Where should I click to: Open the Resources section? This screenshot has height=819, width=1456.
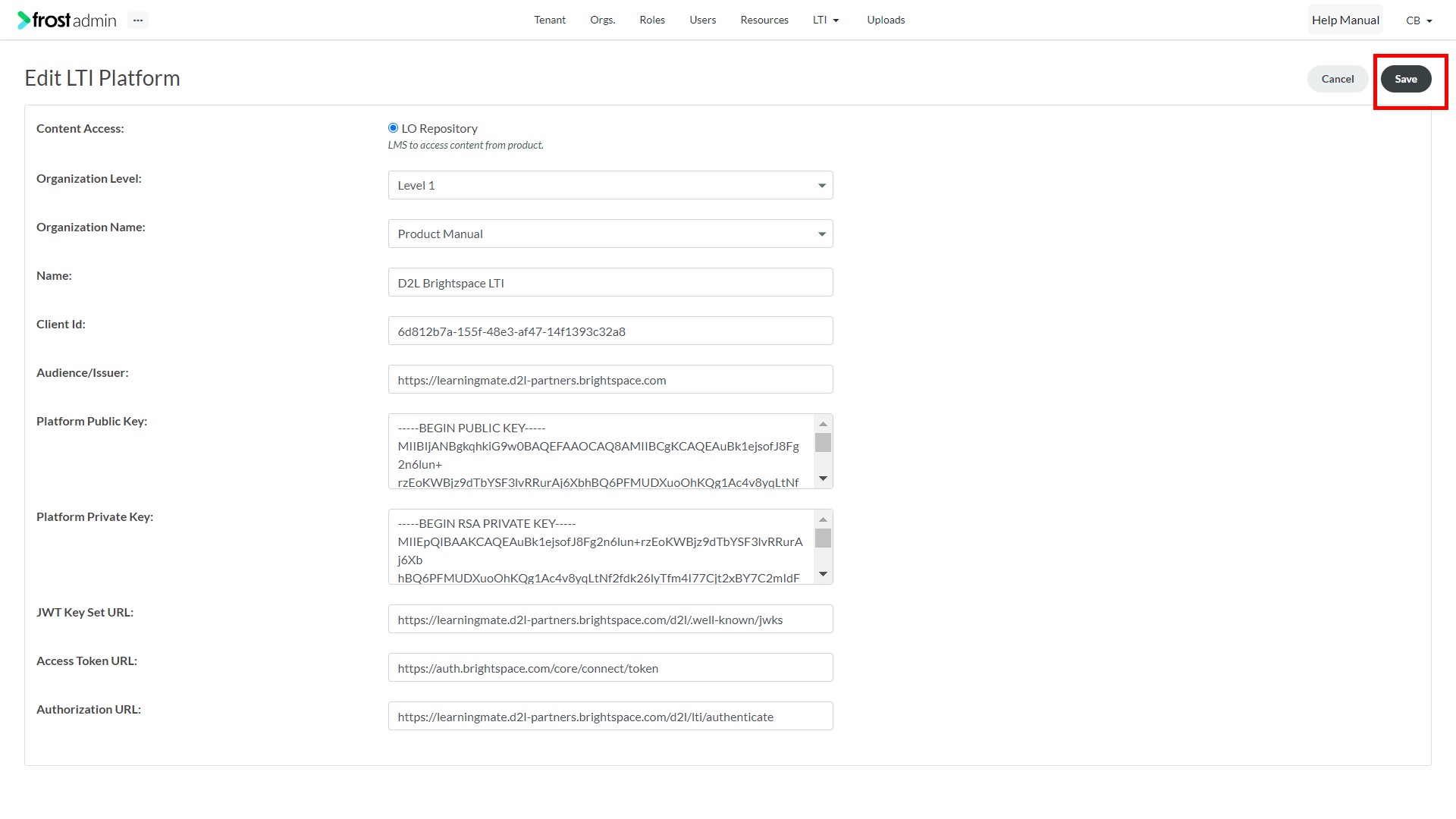tap(764, 20)
